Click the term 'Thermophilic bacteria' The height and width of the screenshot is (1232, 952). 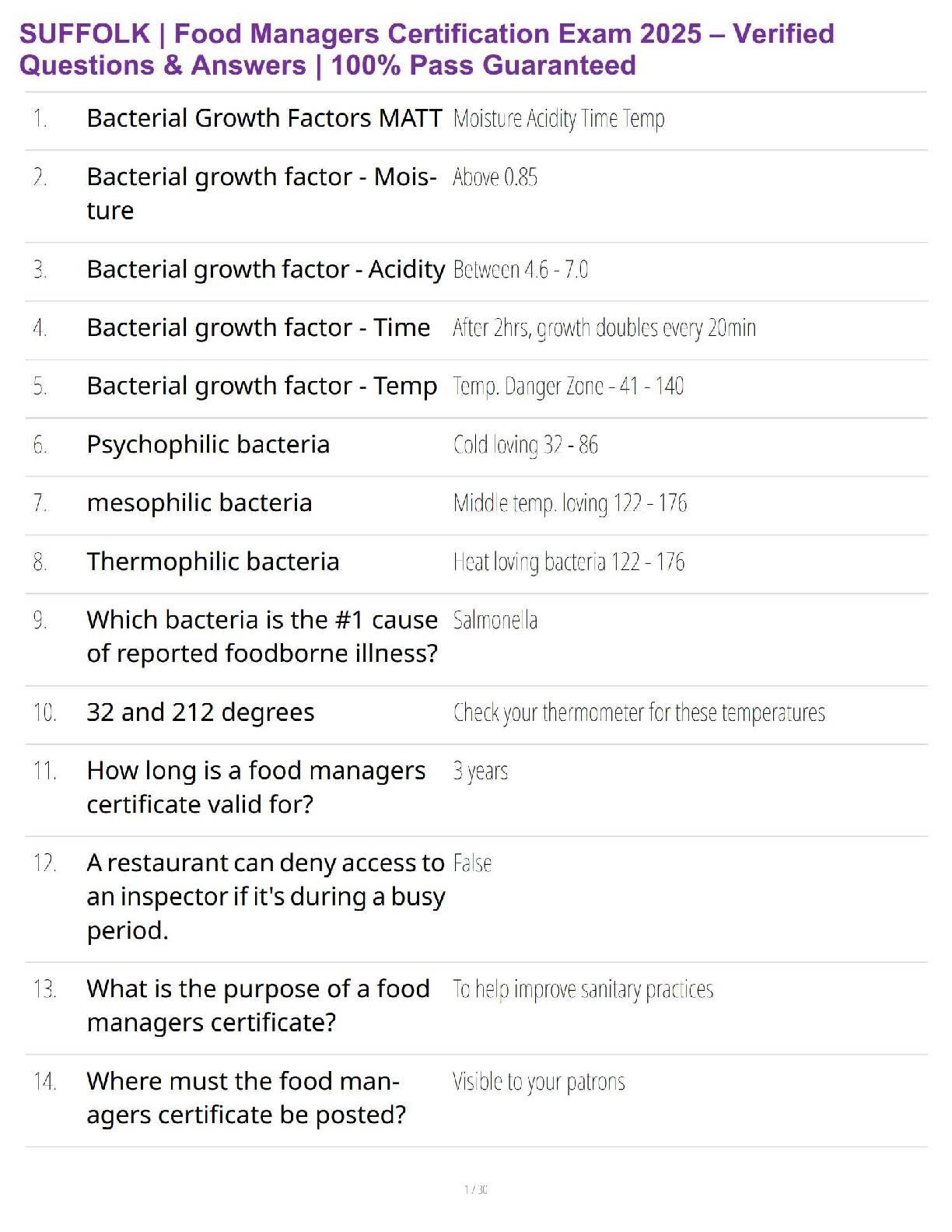(x=213, y=562)
